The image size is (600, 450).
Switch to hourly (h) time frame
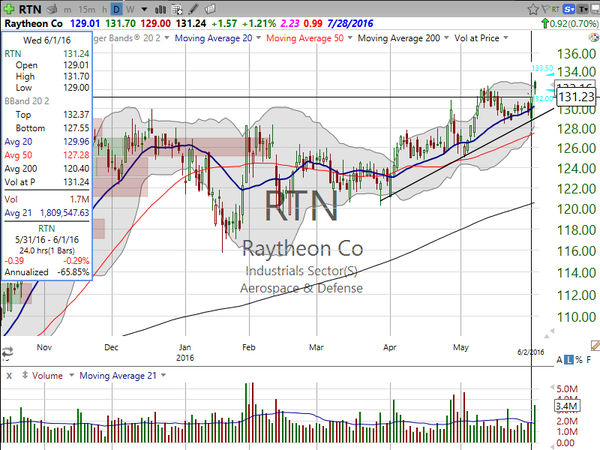tap(104, 10)
